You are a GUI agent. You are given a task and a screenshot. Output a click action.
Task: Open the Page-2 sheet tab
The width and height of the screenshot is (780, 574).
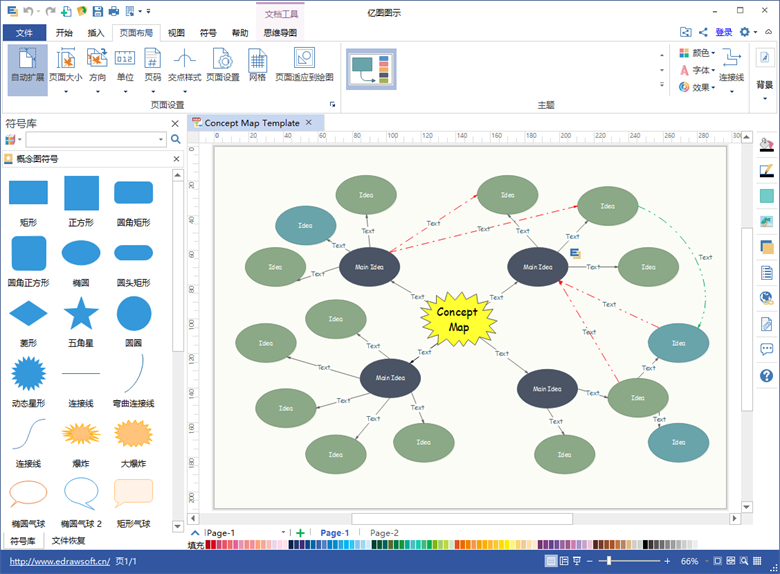(384, 533)
